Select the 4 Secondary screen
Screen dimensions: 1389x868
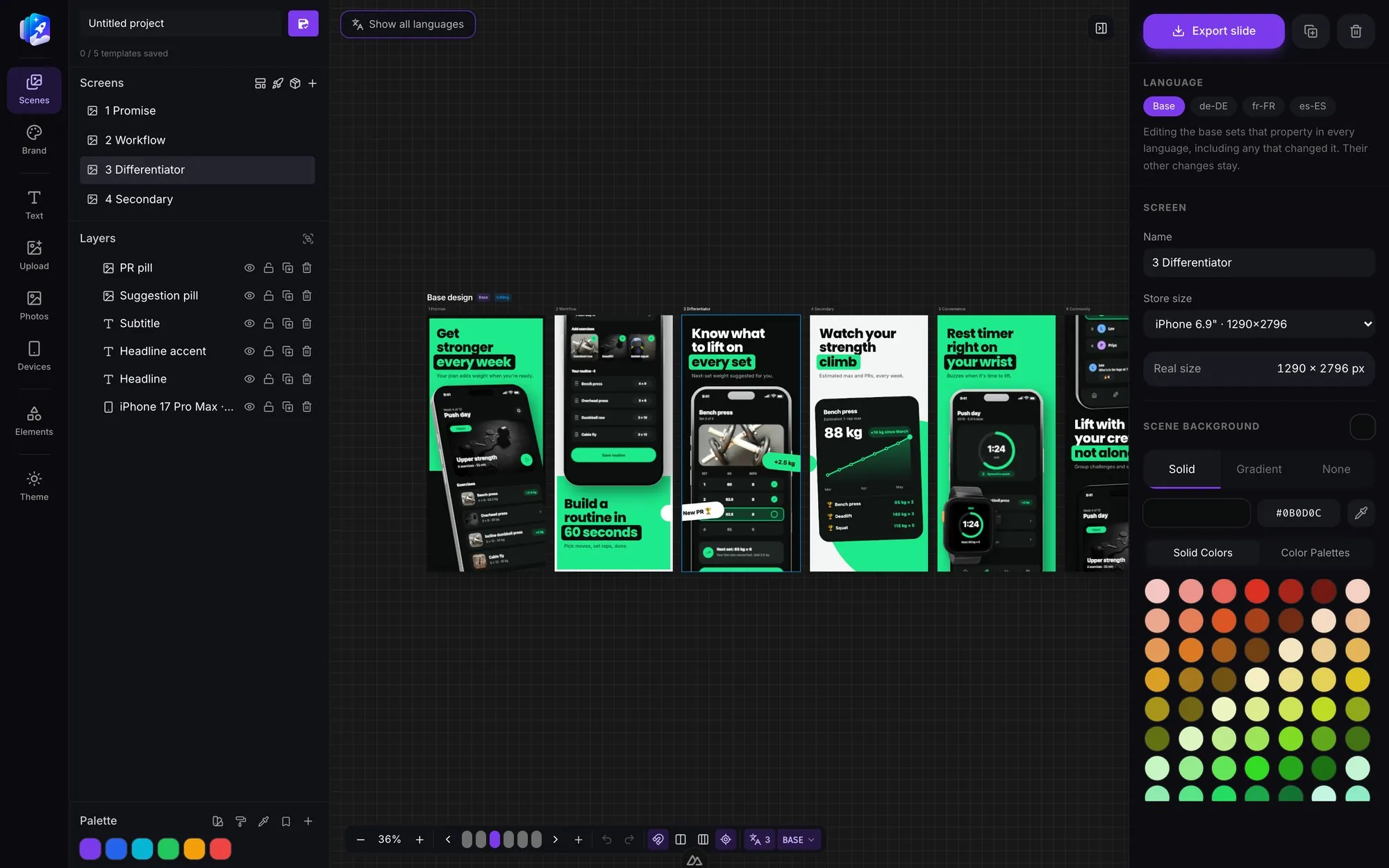(197, 199)
